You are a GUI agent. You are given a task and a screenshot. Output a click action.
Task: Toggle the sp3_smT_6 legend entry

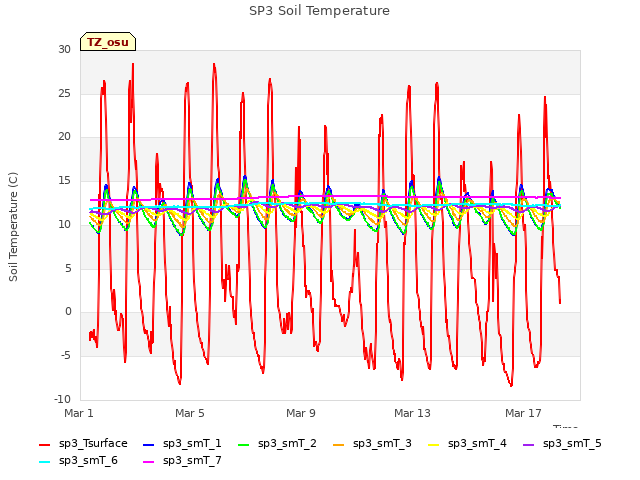tap(78, 461)
